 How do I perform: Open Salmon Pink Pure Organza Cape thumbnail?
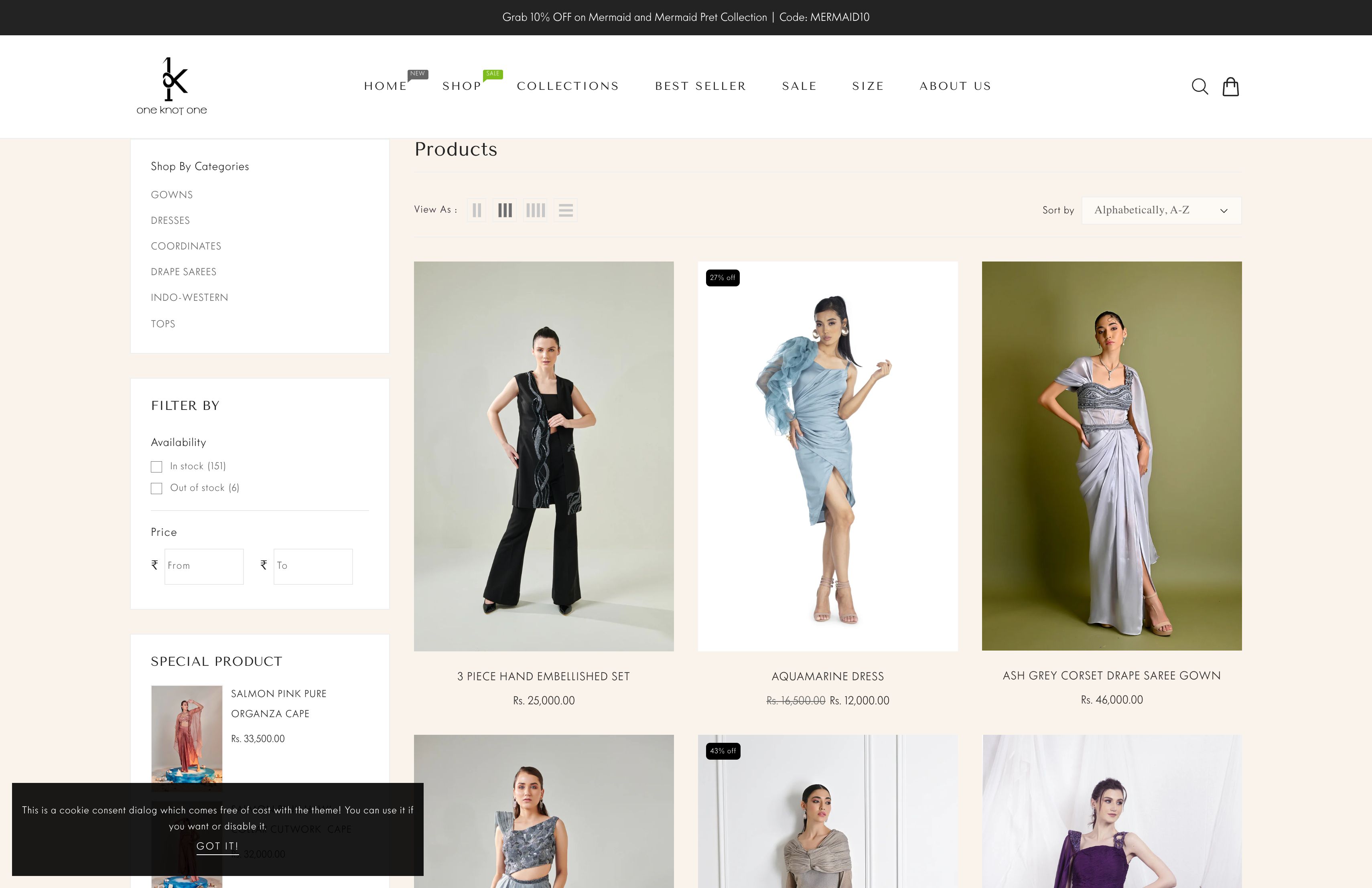[x=187, y=735]
